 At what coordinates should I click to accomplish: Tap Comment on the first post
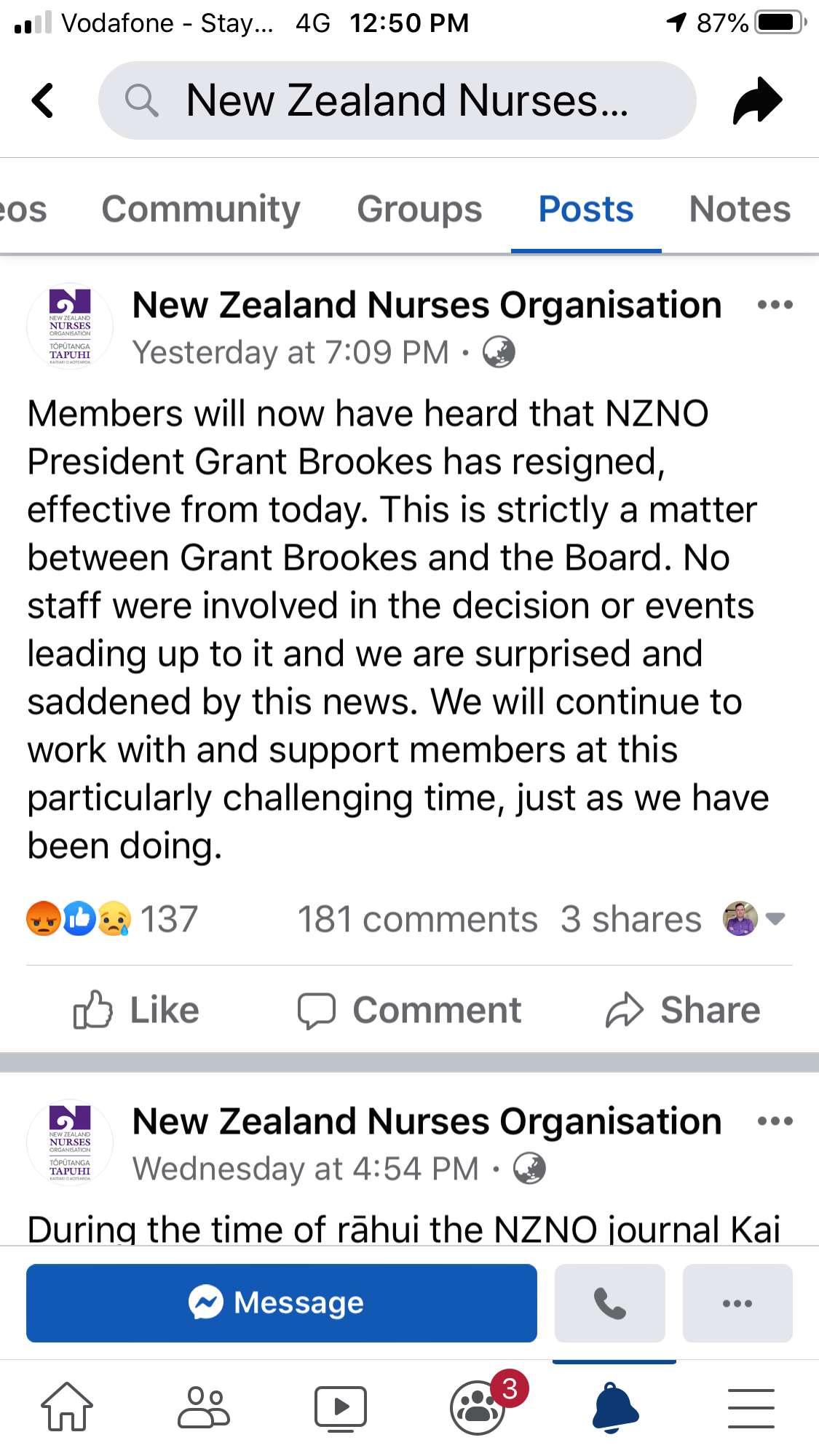coord(410,1010)
